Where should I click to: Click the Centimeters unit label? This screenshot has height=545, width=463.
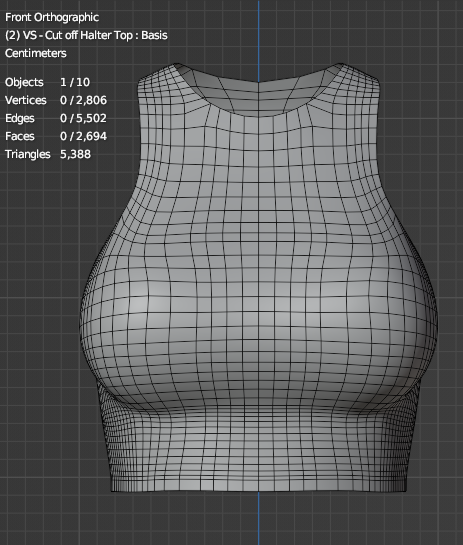(35, 54)
